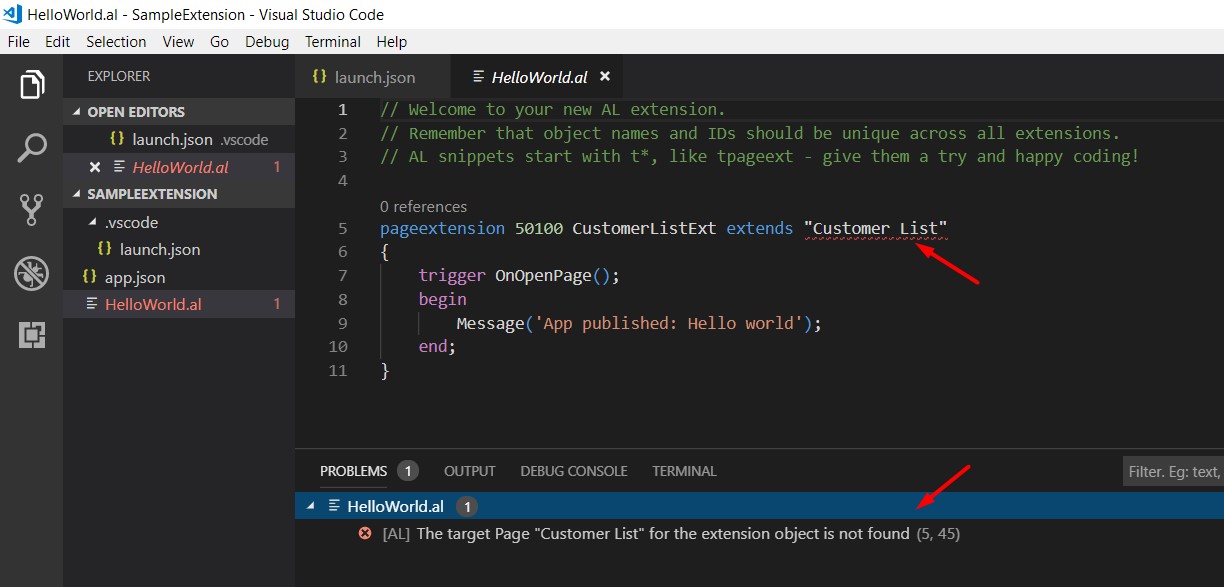Open the Explorer view icon

[31, 84]
